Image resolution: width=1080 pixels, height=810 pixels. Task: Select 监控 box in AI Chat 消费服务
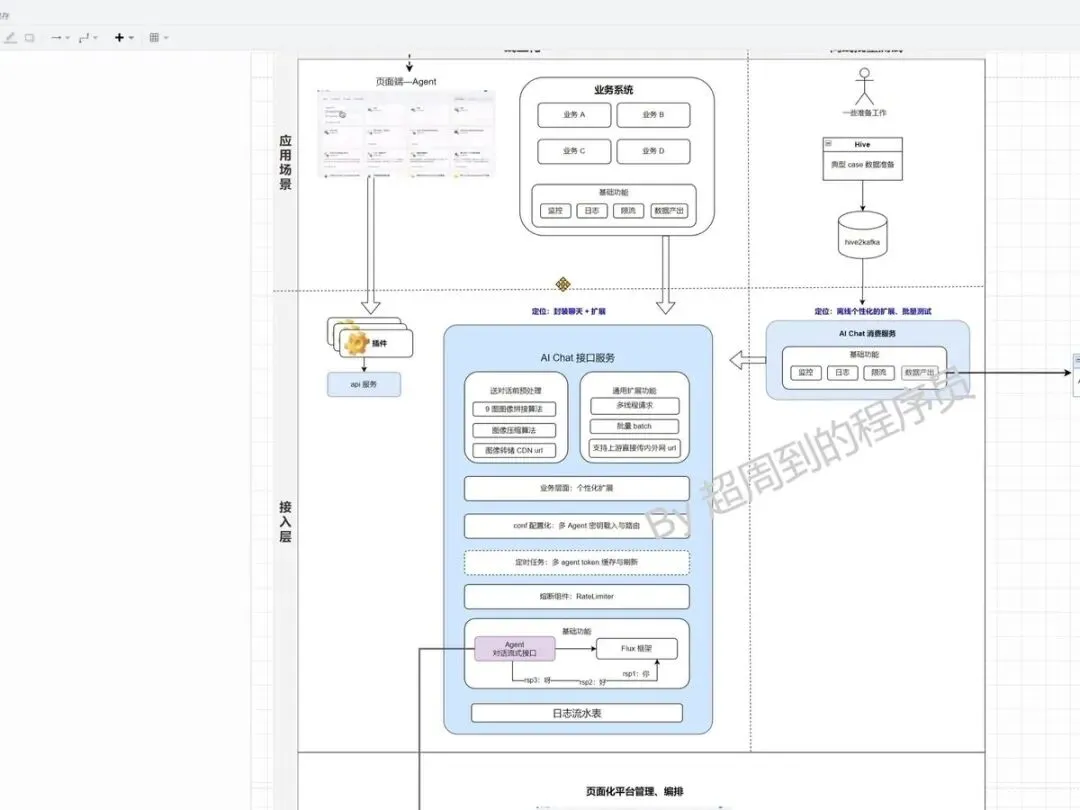coord(805,373)
